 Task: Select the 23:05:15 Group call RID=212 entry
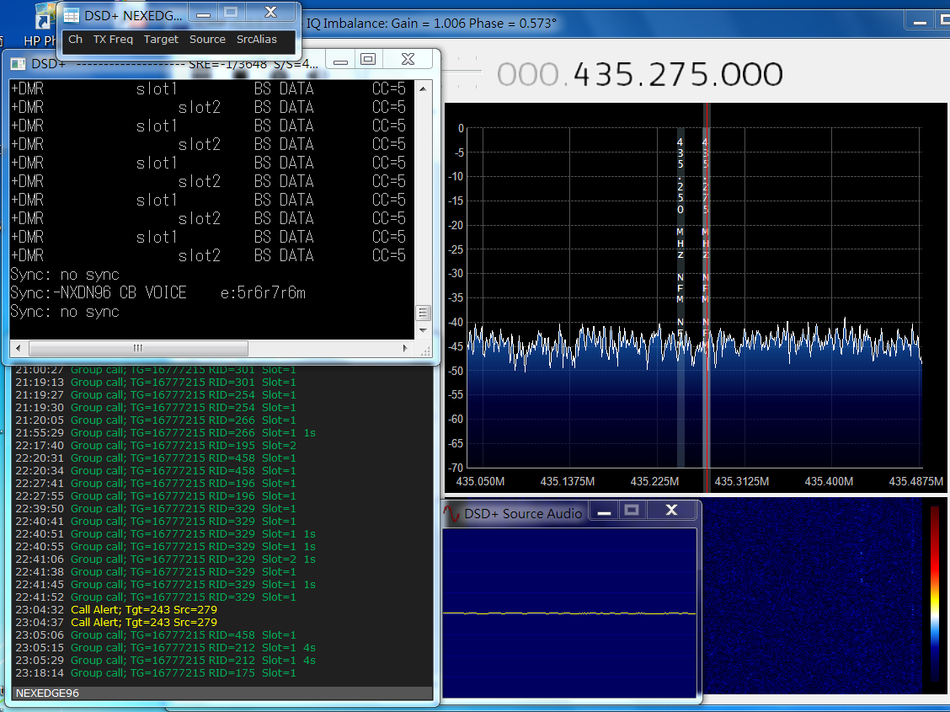point(165,648)
